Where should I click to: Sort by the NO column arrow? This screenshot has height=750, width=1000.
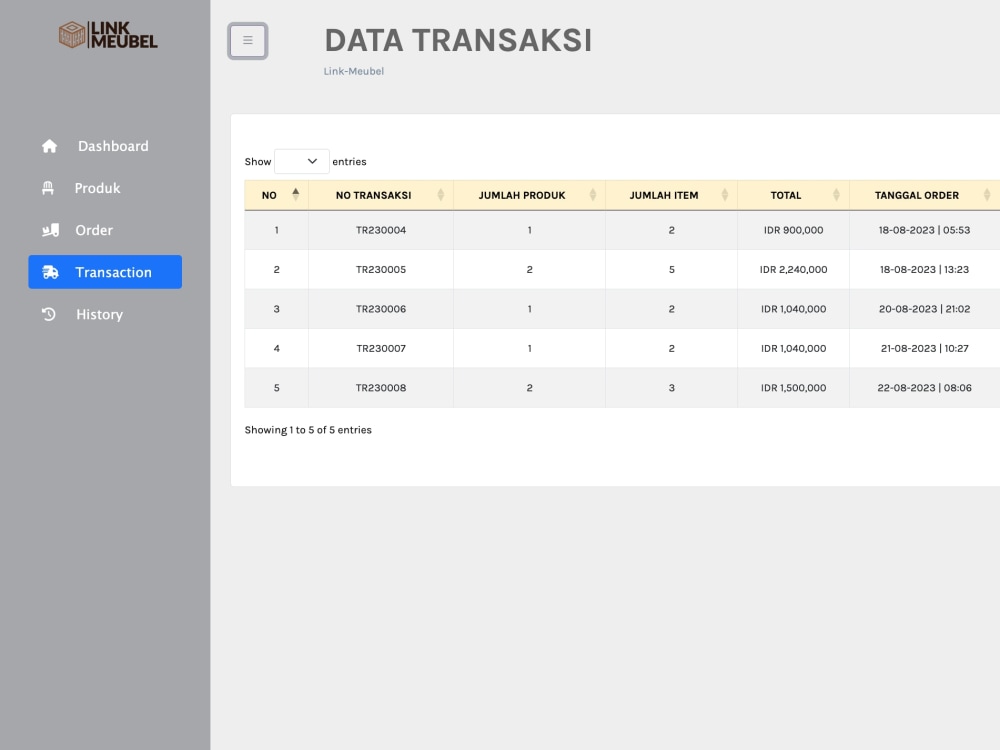click(x=295, y=195)
